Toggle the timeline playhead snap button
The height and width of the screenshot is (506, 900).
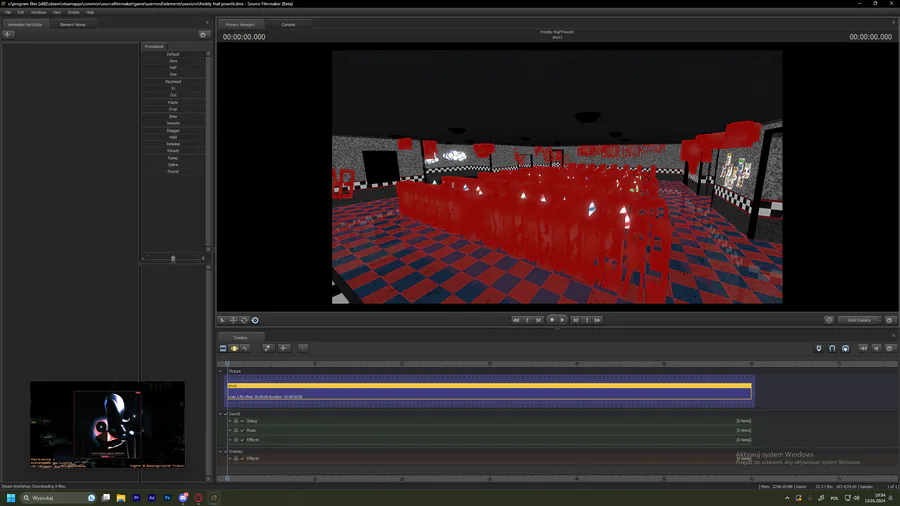coord(819,348)
